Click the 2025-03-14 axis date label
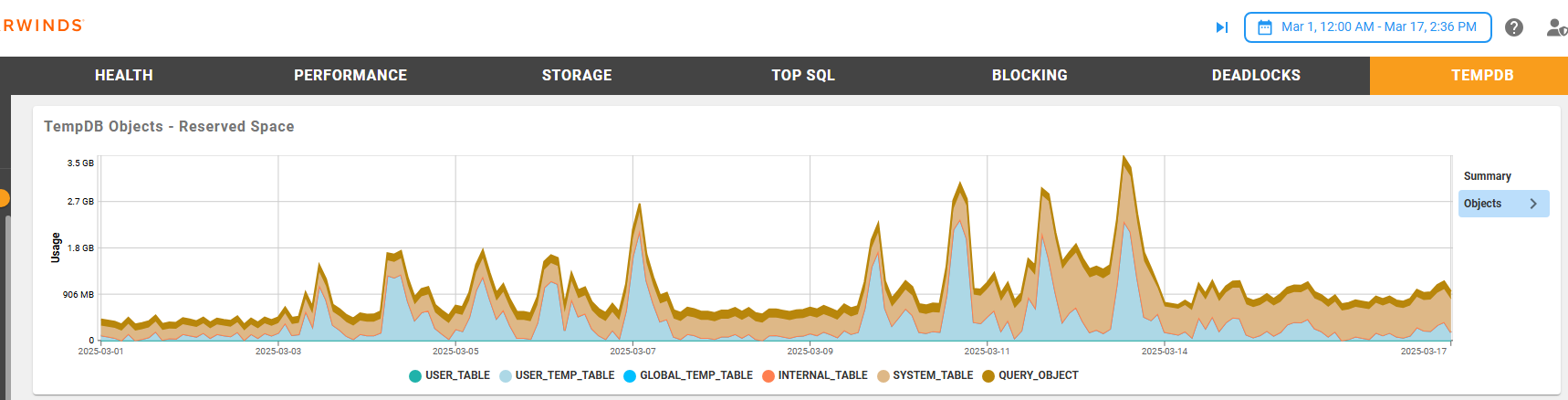Image resolution: width=1568 pixels, height=400 pixels. pyautogui.click(x=1165, y=352)
